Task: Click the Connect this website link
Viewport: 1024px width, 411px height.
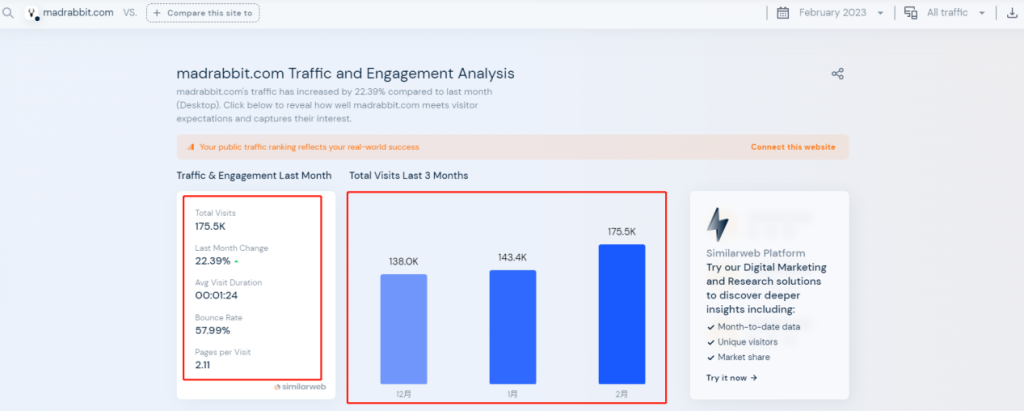Action: point(793,147)
